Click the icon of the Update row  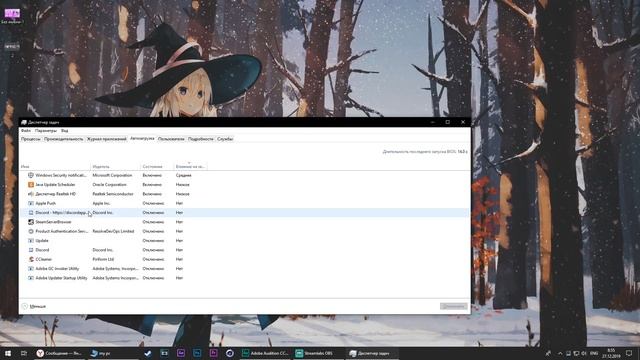pyautogui.click(x=31, y=241)
